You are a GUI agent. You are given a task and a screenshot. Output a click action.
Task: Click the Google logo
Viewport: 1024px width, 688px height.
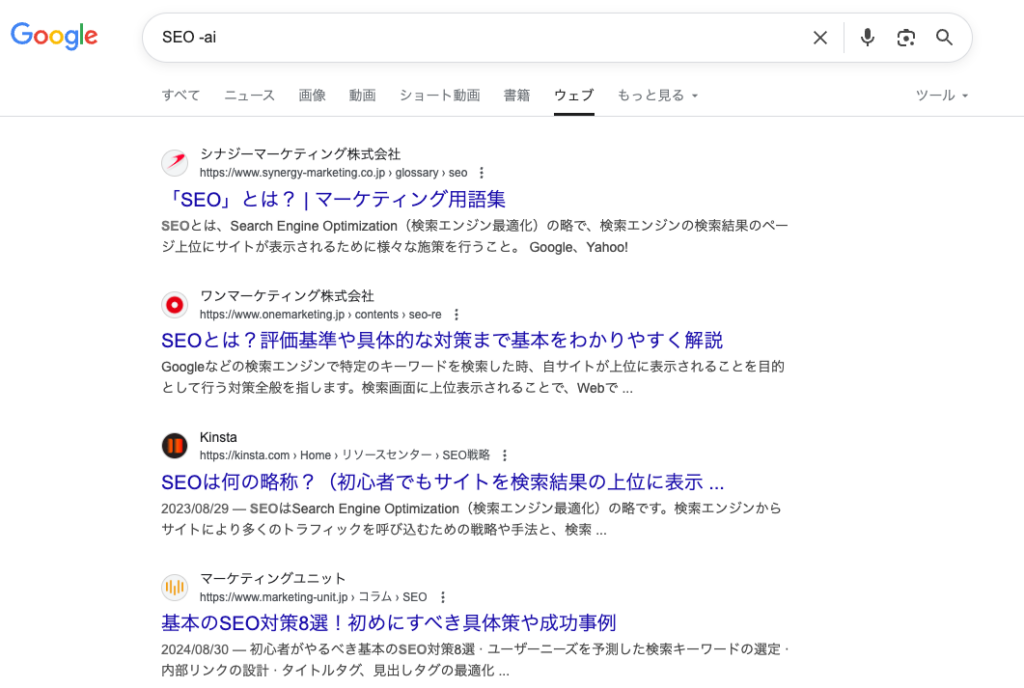click(54, 36)
